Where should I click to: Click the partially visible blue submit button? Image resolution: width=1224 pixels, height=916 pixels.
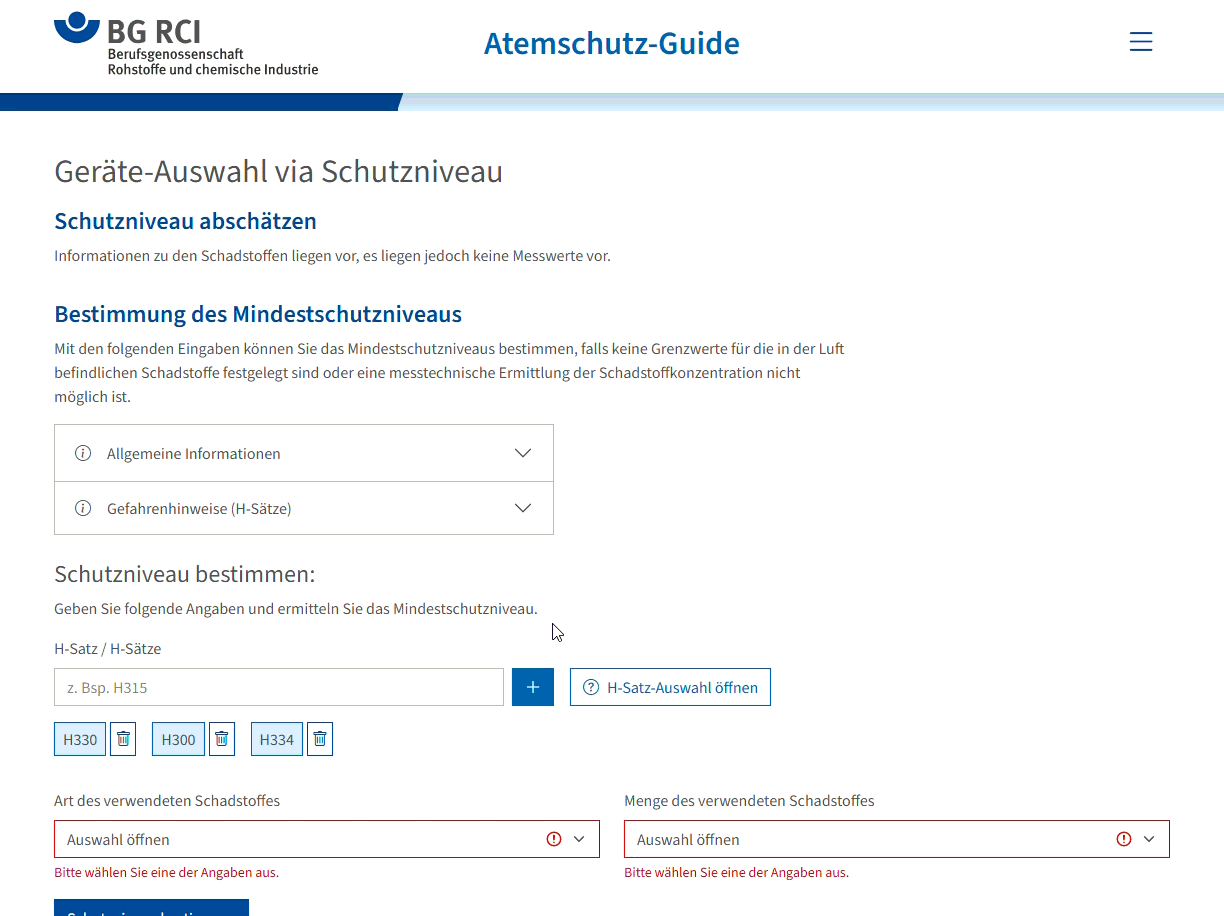151,908
